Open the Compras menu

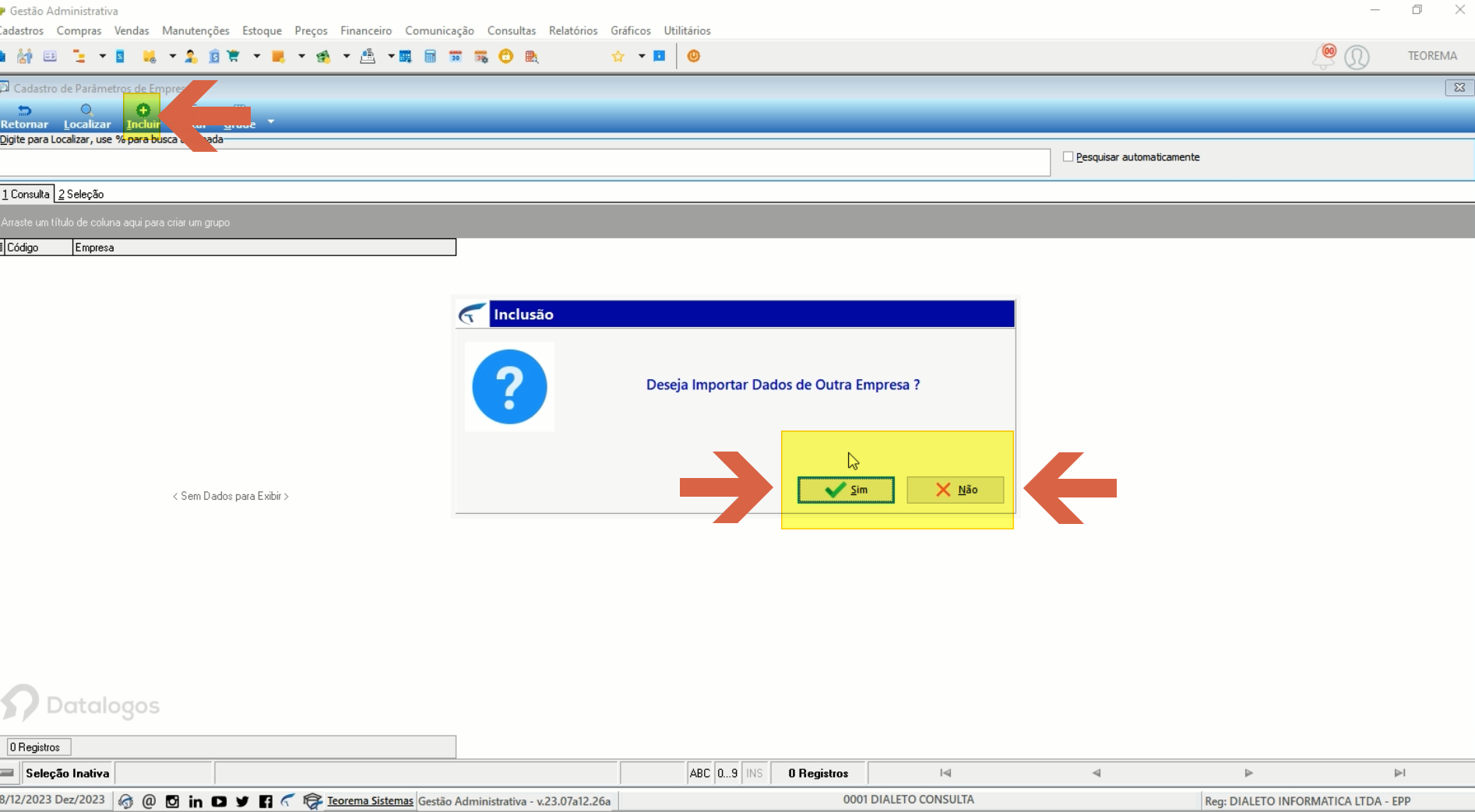coord(79,30)
